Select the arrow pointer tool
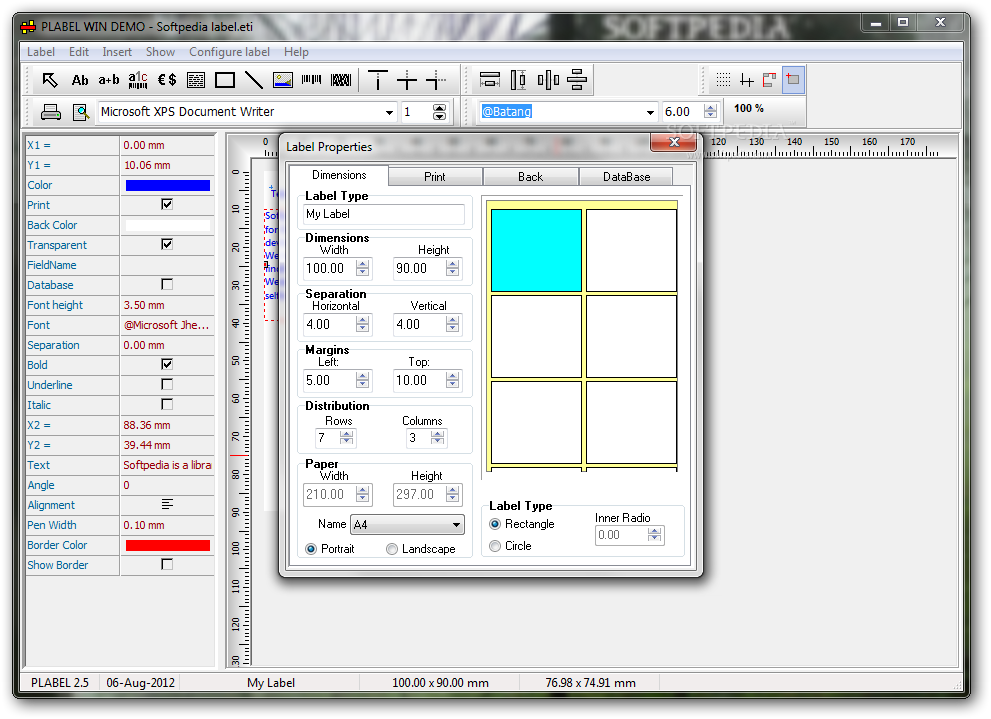Screen dimensions: 991x719 tap(49, 80)
